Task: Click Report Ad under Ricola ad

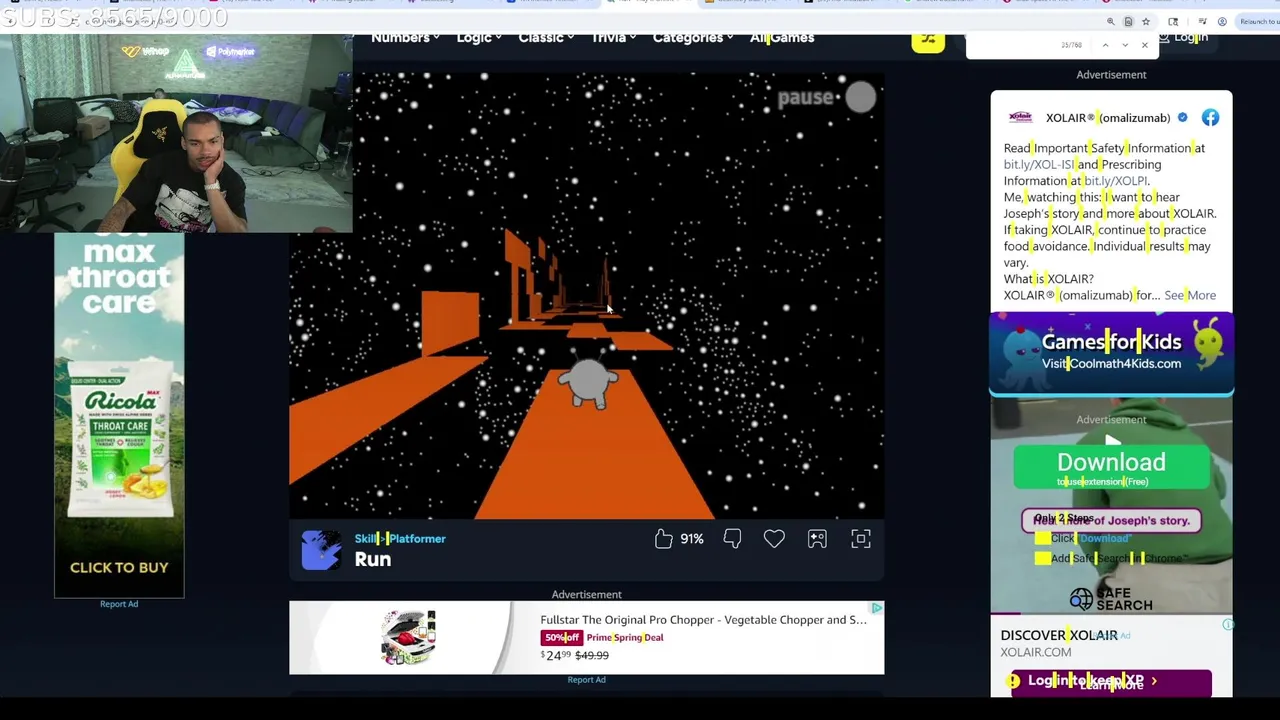Action: pos(119,604)
